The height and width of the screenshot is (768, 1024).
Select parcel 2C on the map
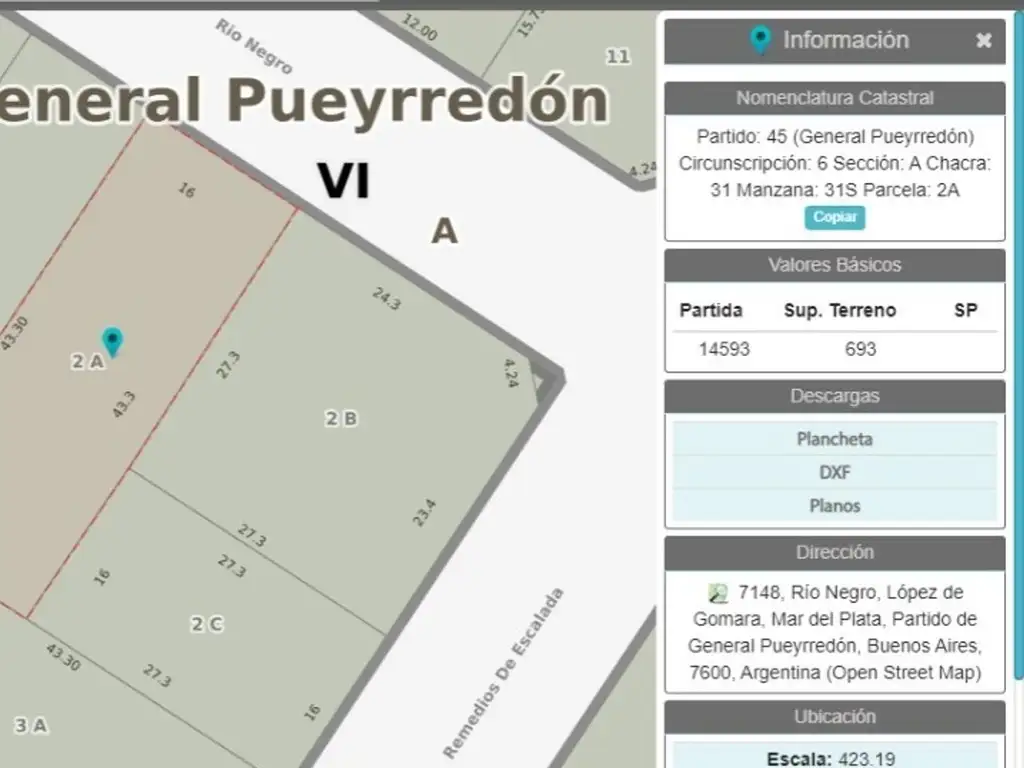(x=206, y=624)
